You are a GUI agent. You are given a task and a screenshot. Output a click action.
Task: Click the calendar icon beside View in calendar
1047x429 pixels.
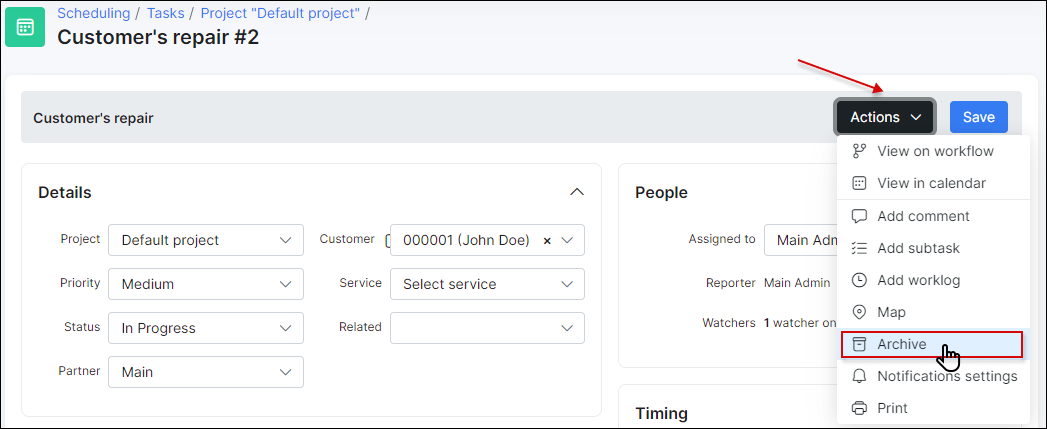(859, 183)
